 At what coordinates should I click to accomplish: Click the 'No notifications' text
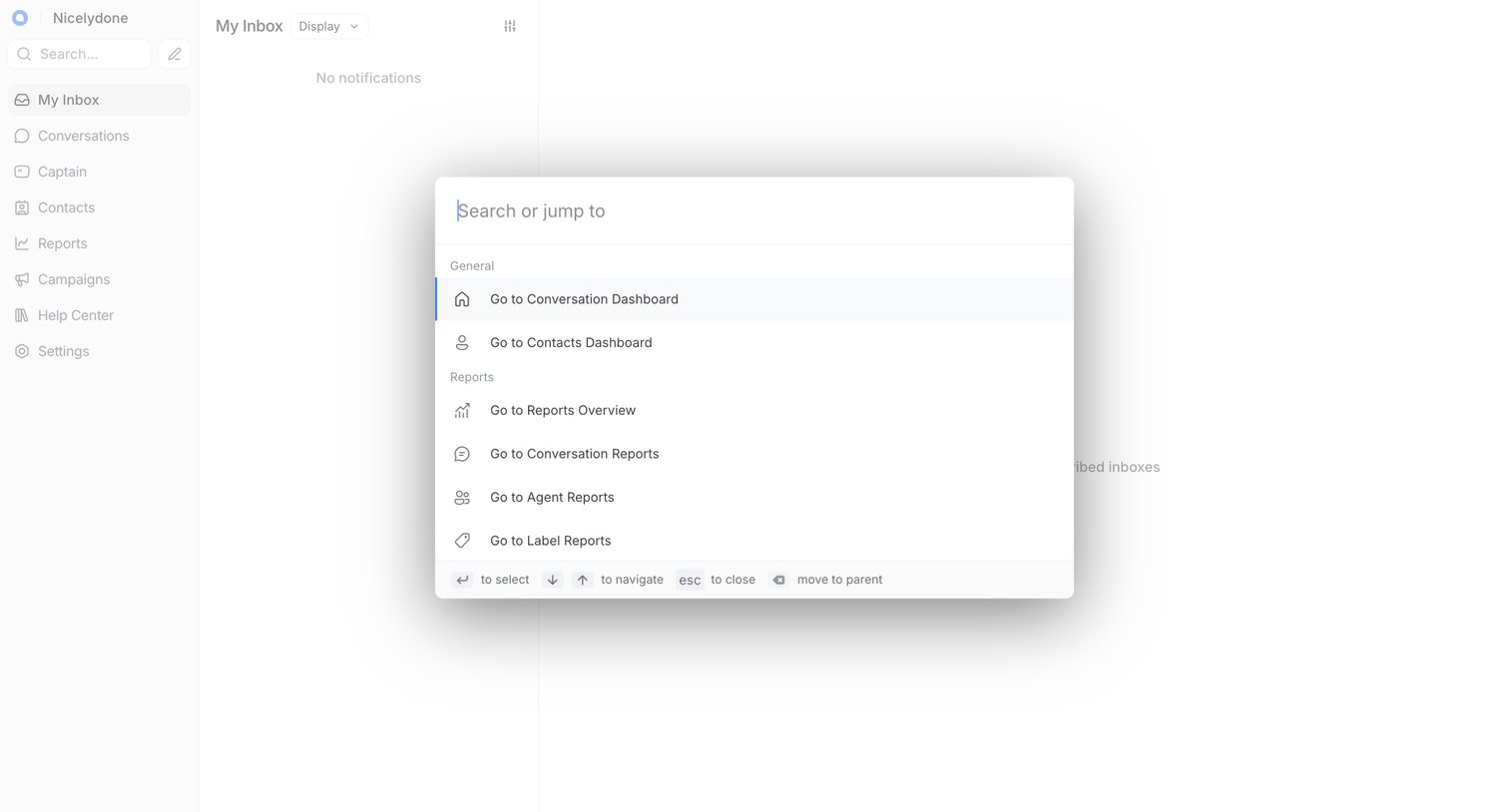point(368,78)
